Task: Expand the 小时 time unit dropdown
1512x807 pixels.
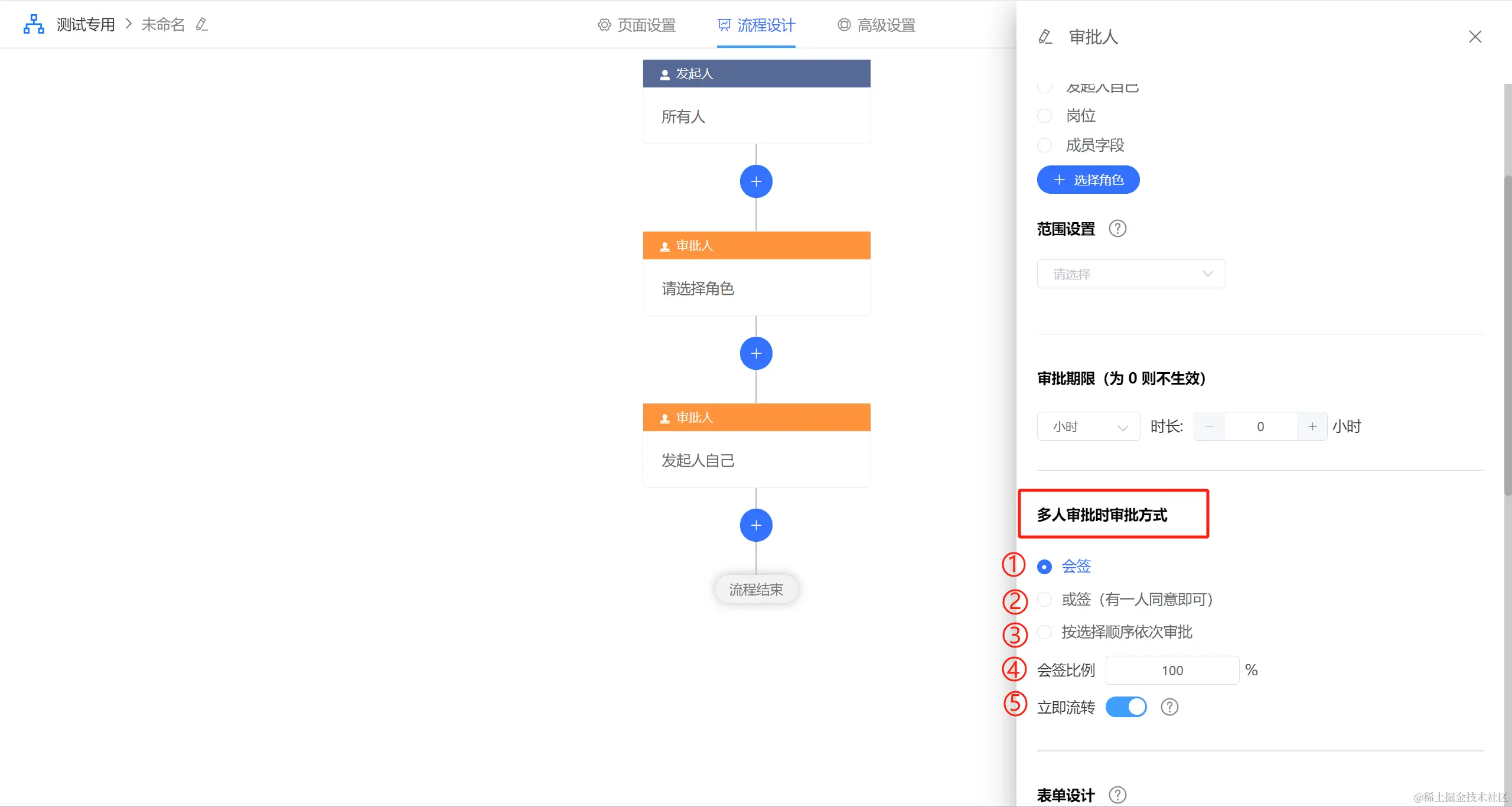Action: click(x=1088, y=427)
